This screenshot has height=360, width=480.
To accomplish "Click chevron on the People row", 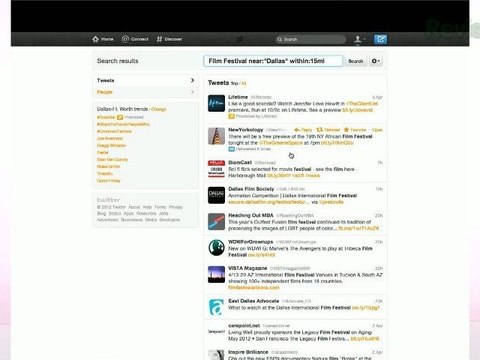I will pos(192,92).
